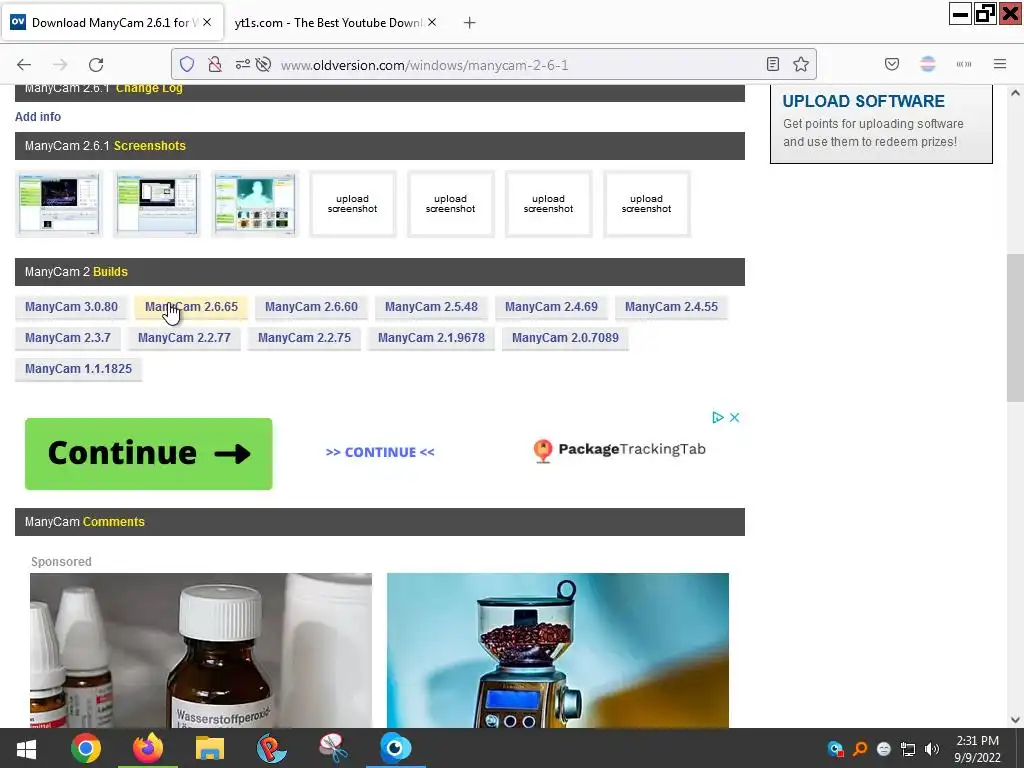Click the scrollbar up arrow
The height and width of the screenshot is (768, 1024).
(x=1015, y=93)
